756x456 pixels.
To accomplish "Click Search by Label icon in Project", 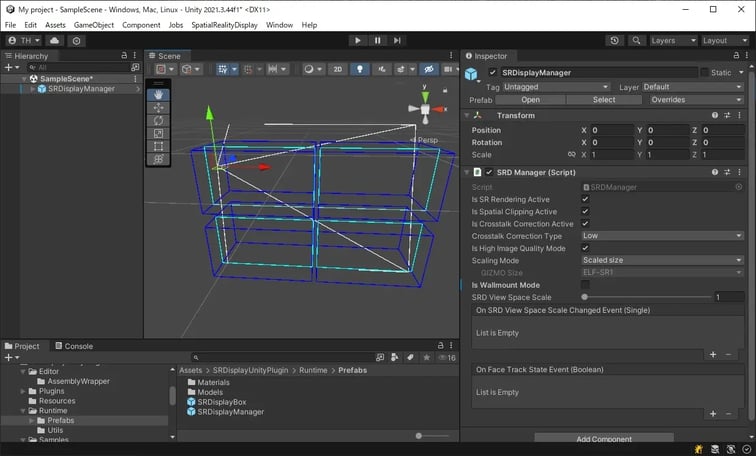I will click(410, 358).
